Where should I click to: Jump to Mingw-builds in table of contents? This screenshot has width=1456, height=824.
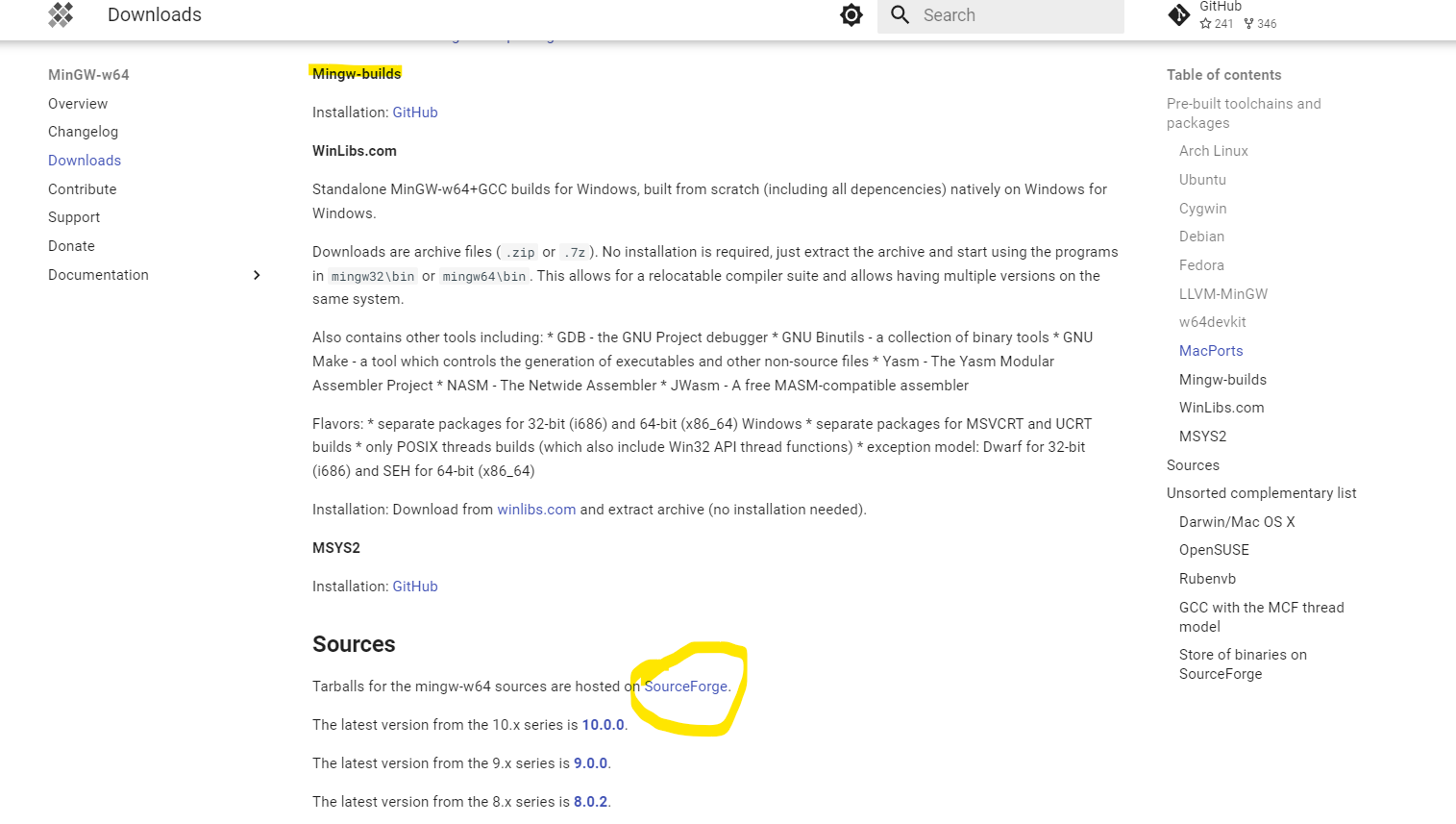click(1222, 380)
